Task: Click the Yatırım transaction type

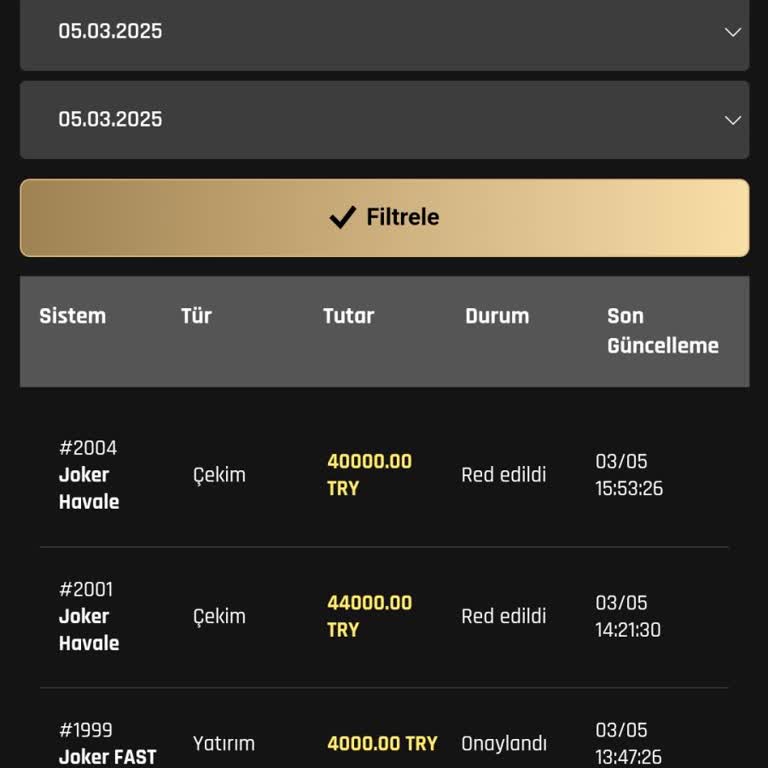Action: pos(224,744)
